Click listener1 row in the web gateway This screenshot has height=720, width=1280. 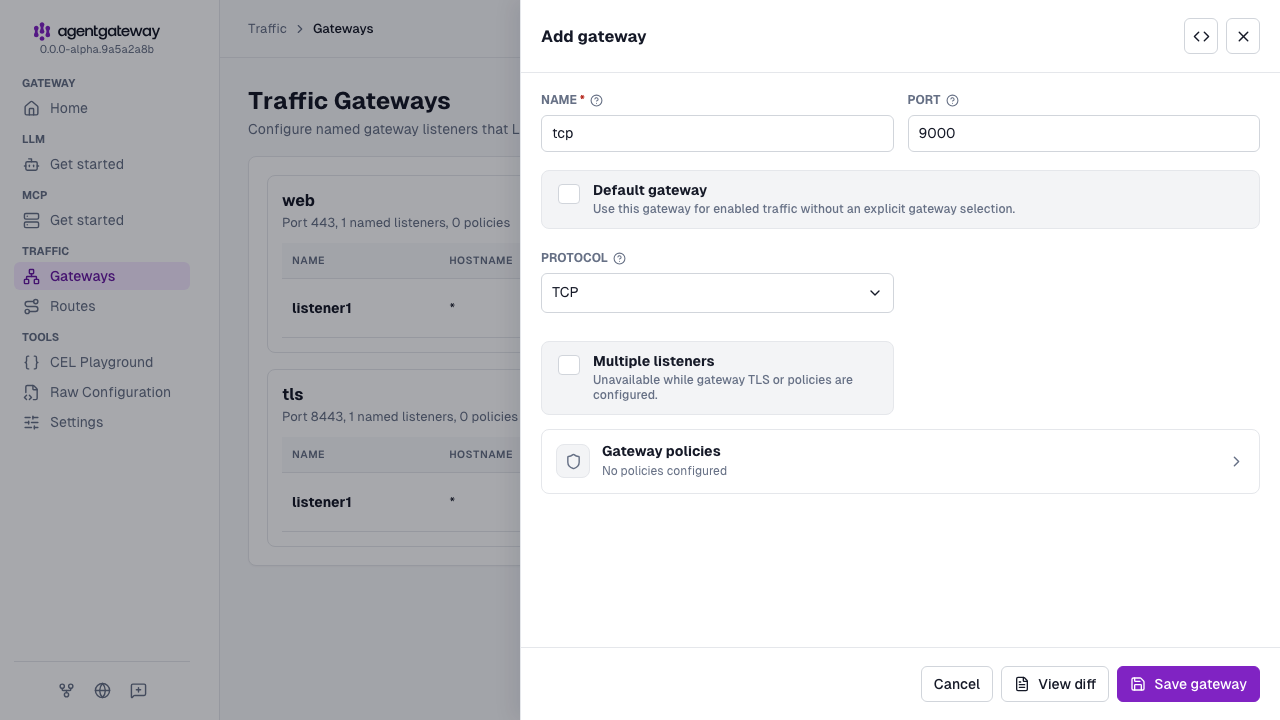pos(400,308)
